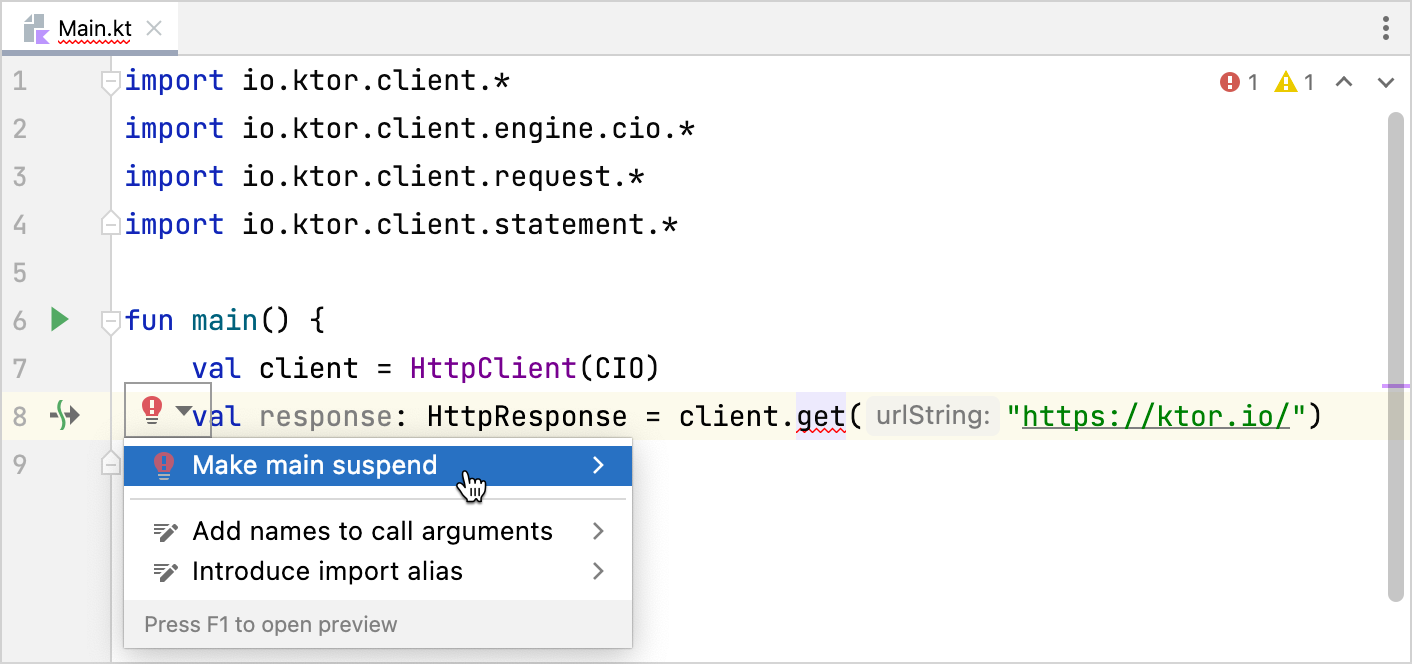Select Introduce import alias intention
The height and width of the screenshot is (664, 1412).
click(327, 571)
